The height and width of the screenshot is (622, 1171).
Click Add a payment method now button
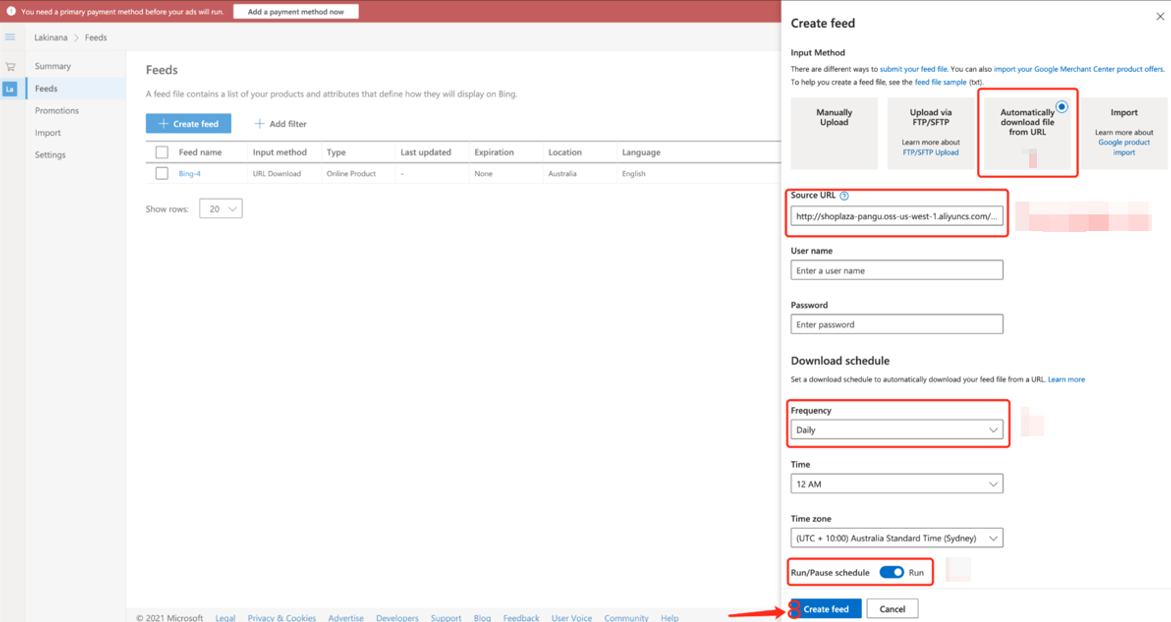(296, 11)
